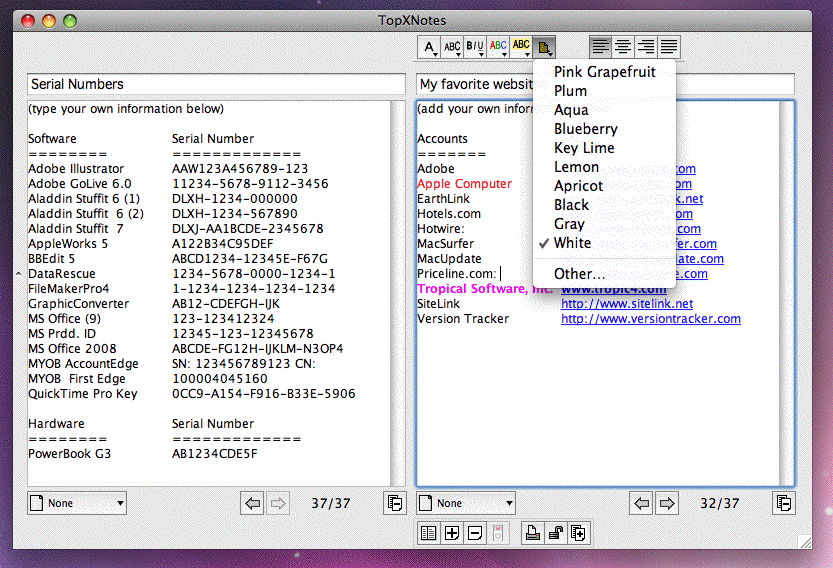Viewport: 833px width, 568px height.
Task: Open the multicolor ABC text color dropdown
Action: (498, 47)
